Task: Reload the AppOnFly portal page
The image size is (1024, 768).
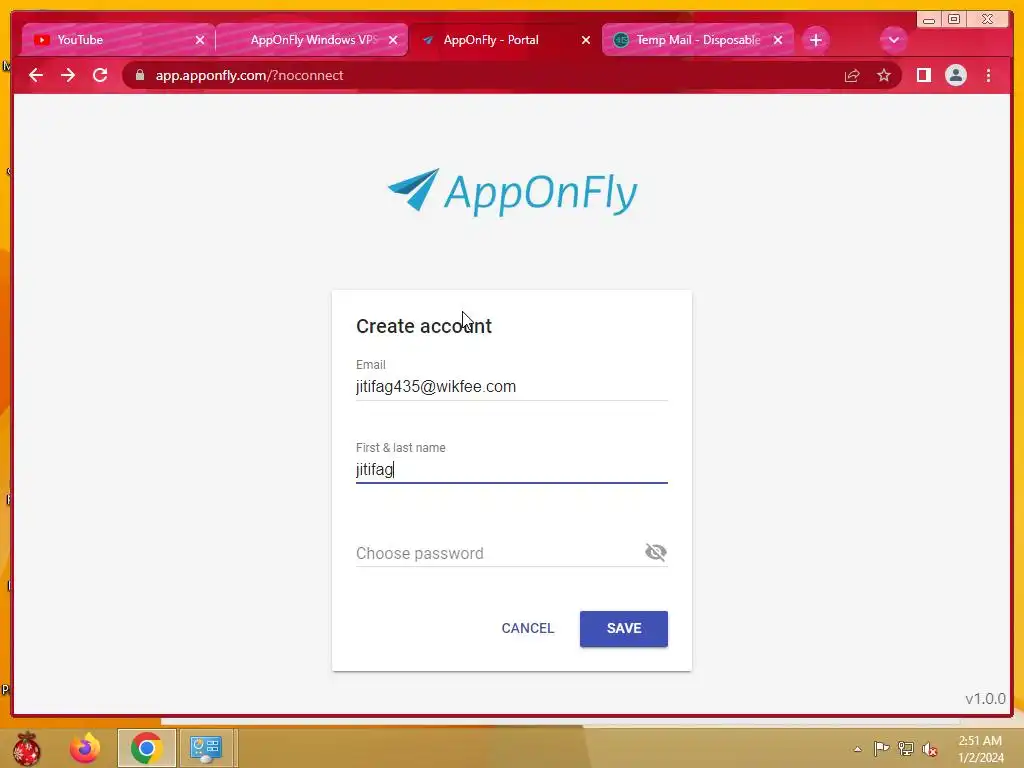Action: (100, 75)
